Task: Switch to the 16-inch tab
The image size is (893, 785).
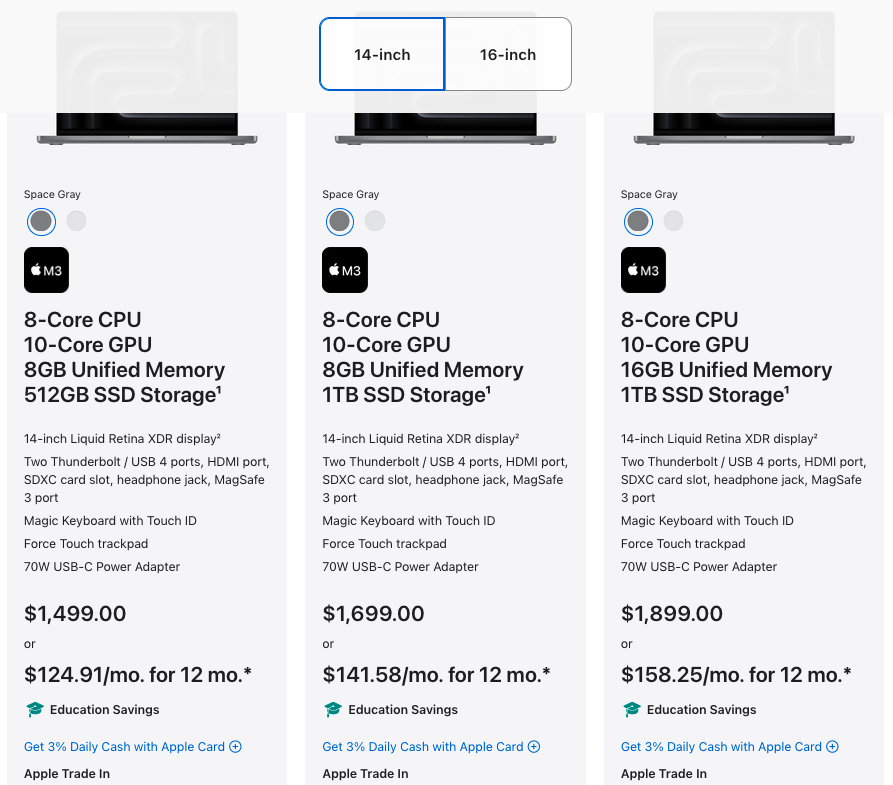Action: (x=508, y=55)
